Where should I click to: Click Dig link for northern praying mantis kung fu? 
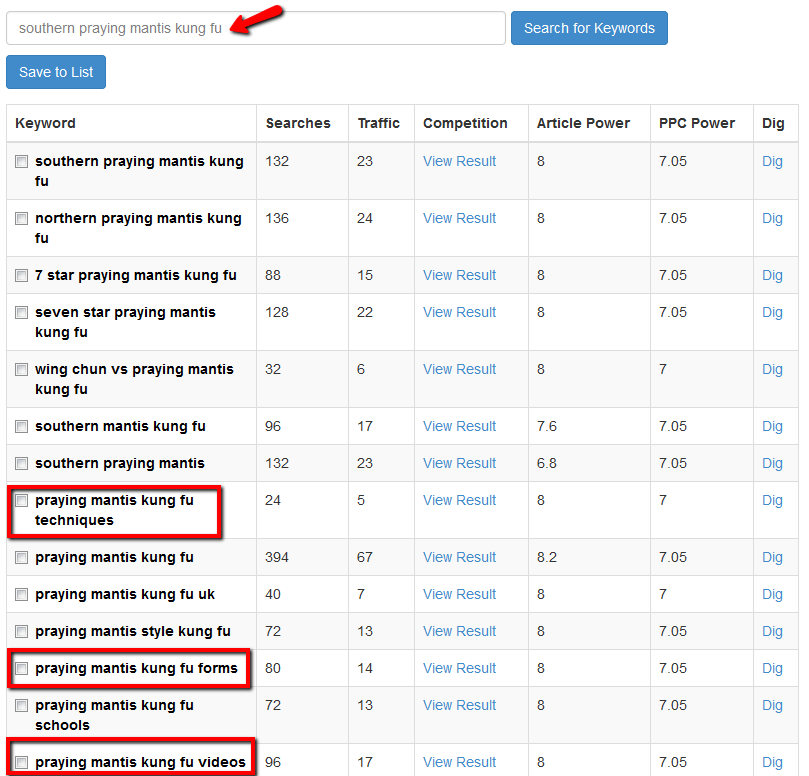(772, 218)
